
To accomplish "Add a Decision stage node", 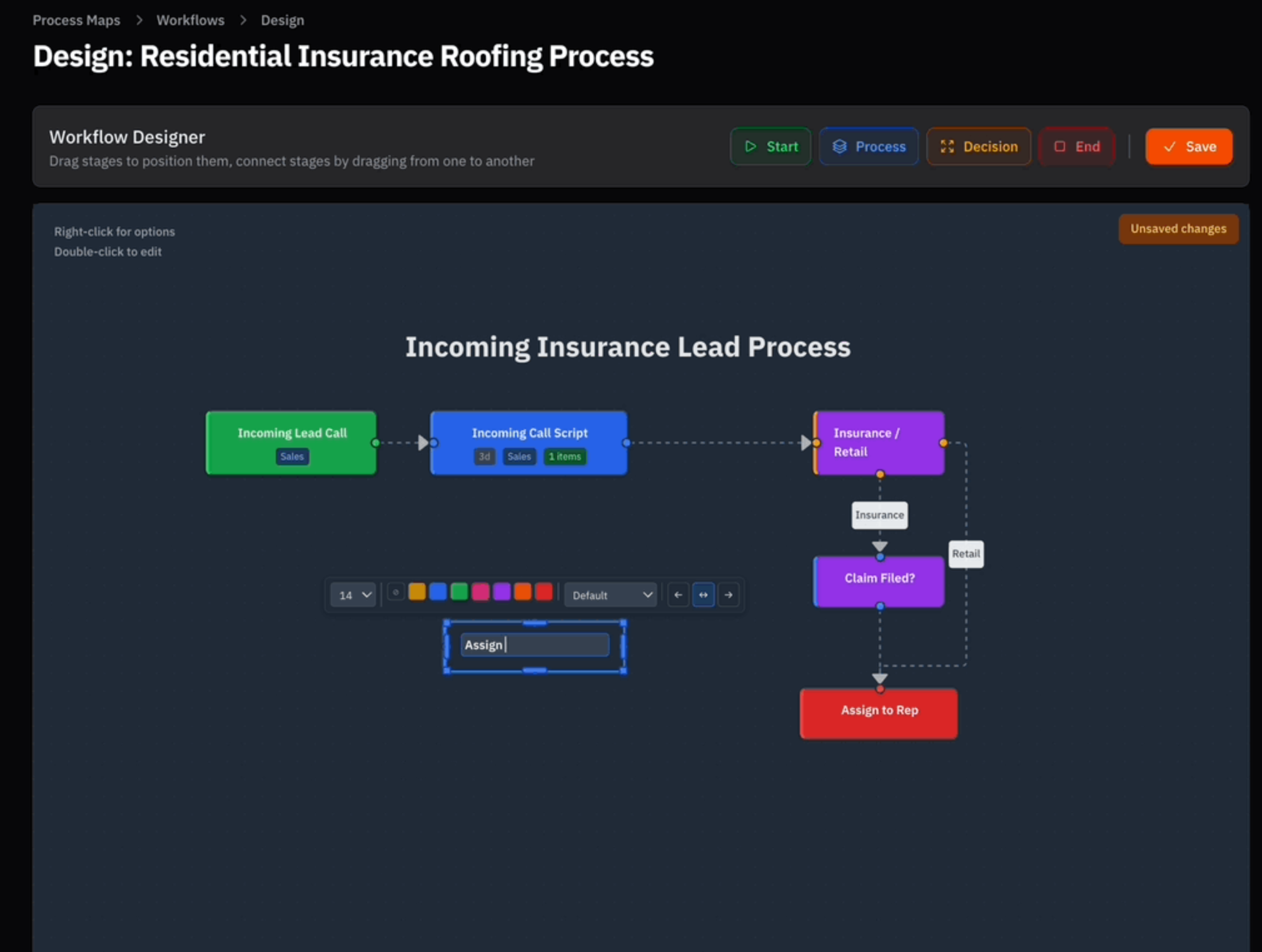I will [979, 146].
